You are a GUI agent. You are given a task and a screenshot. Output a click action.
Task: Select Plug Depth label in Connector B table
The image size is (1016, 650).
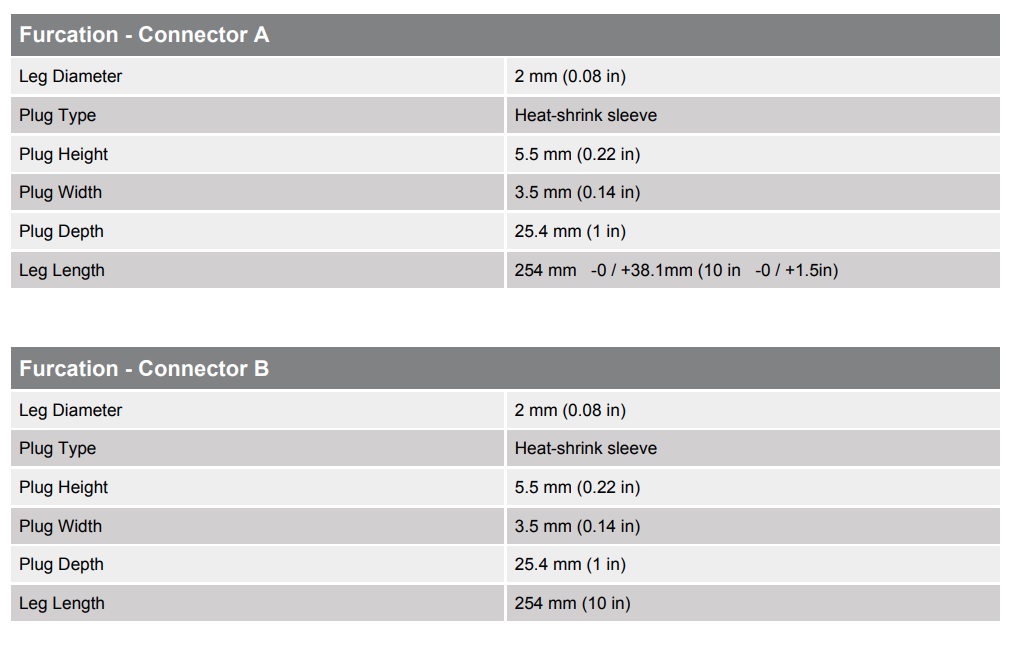[62, 564]
